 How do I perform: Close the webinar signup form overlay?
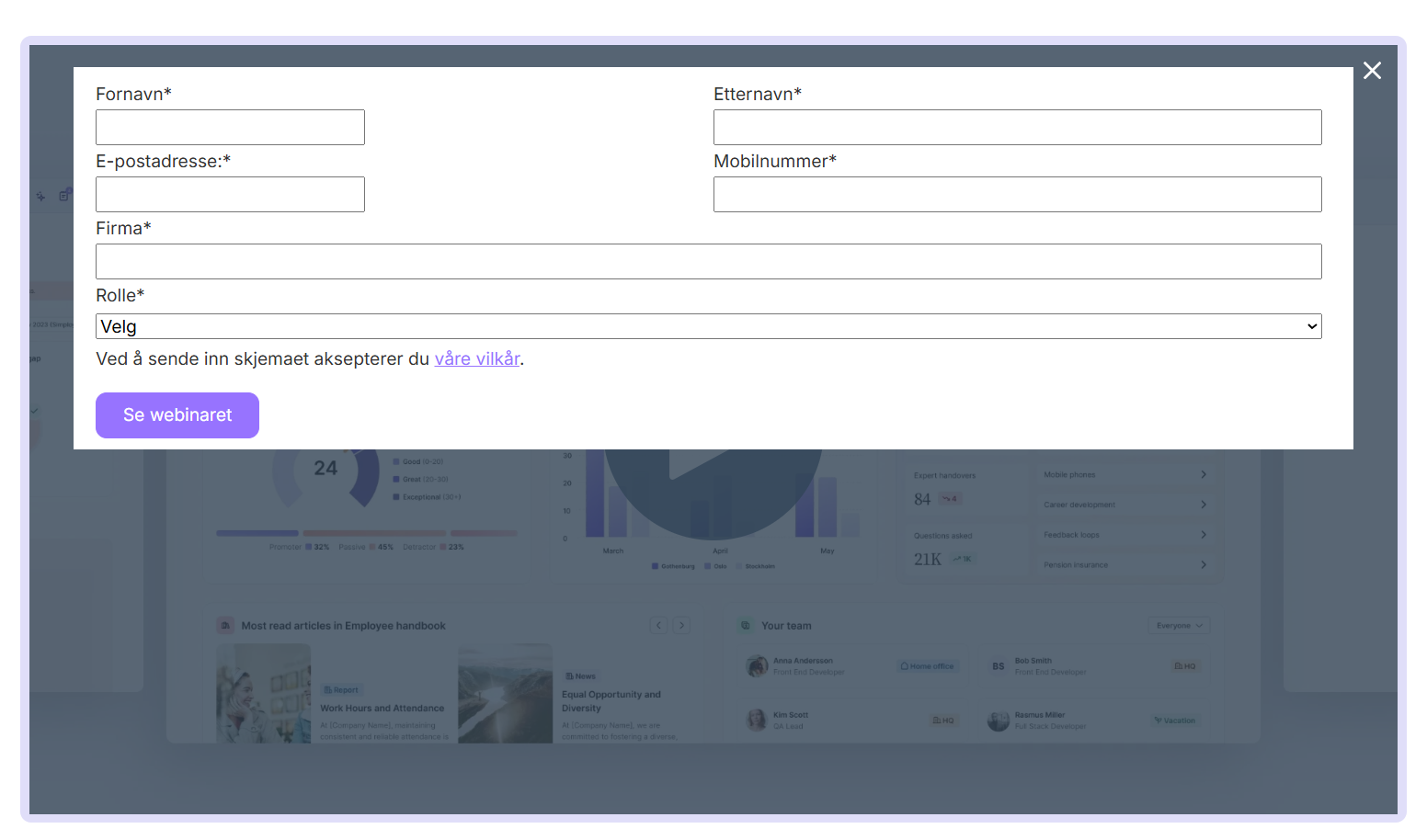coord(1372,71)
